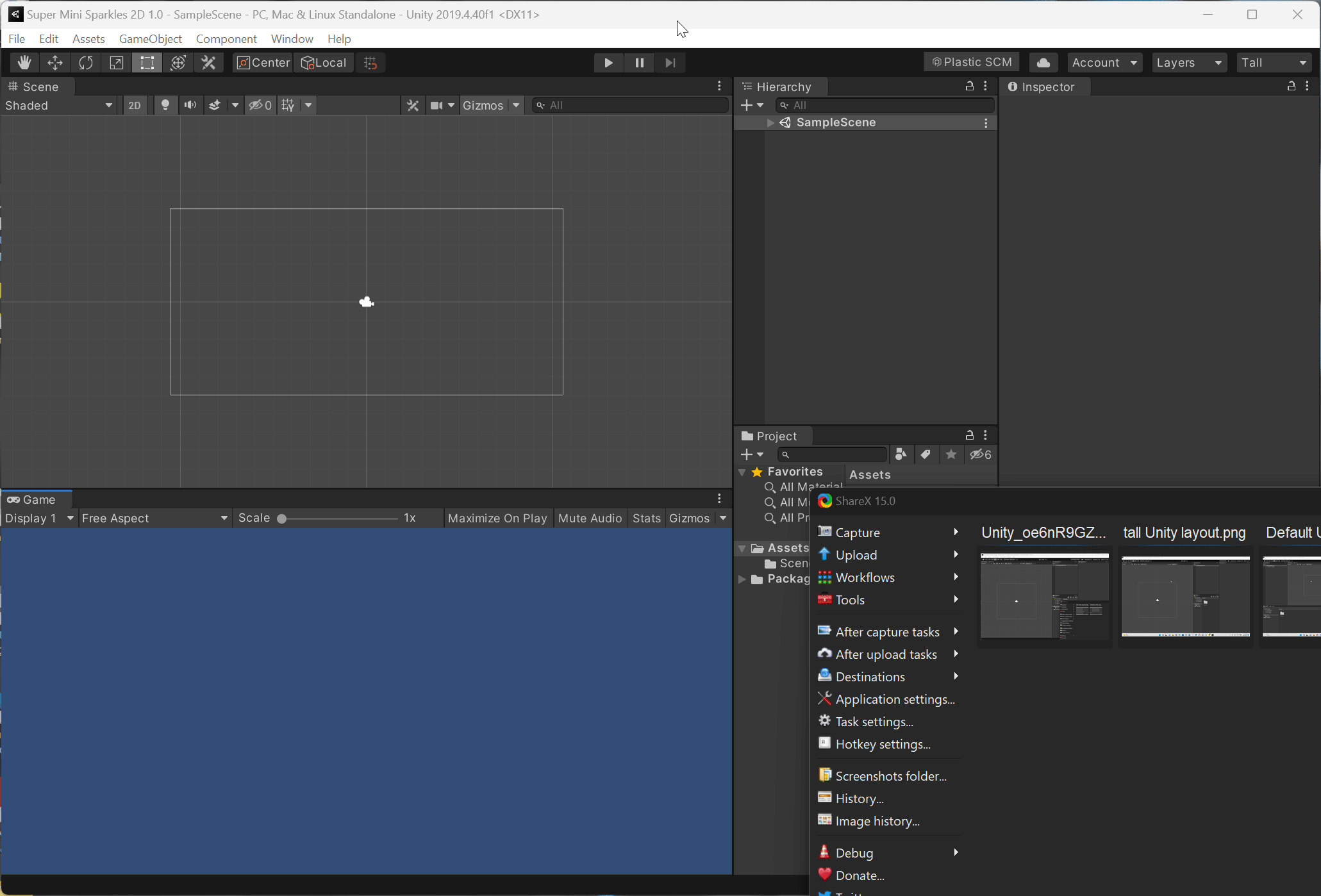The width and height of the screenshot is (1321, 896).
Task: Open Account dropdown
Action: (x=1104, y=62)
